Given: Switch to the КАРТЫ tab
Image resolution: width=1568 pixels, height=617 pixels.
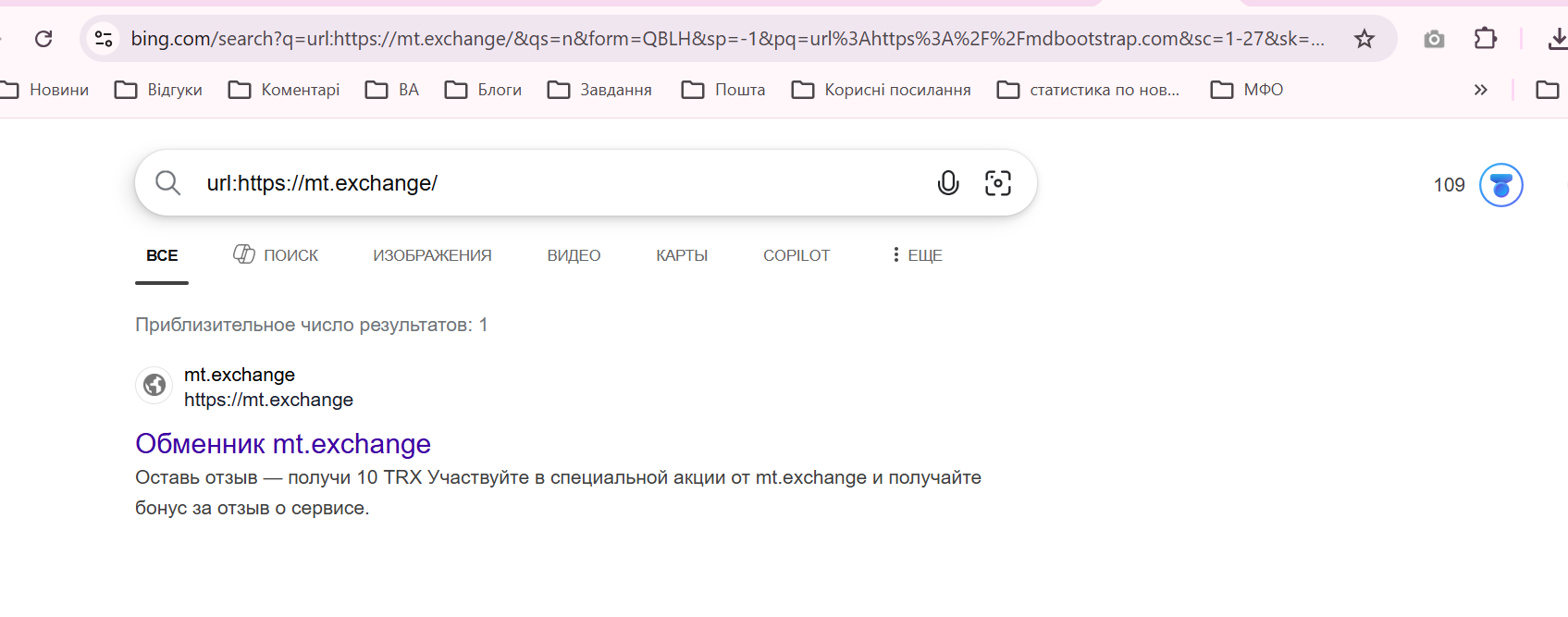Looking at the screenshot, I should coord(682,255).
